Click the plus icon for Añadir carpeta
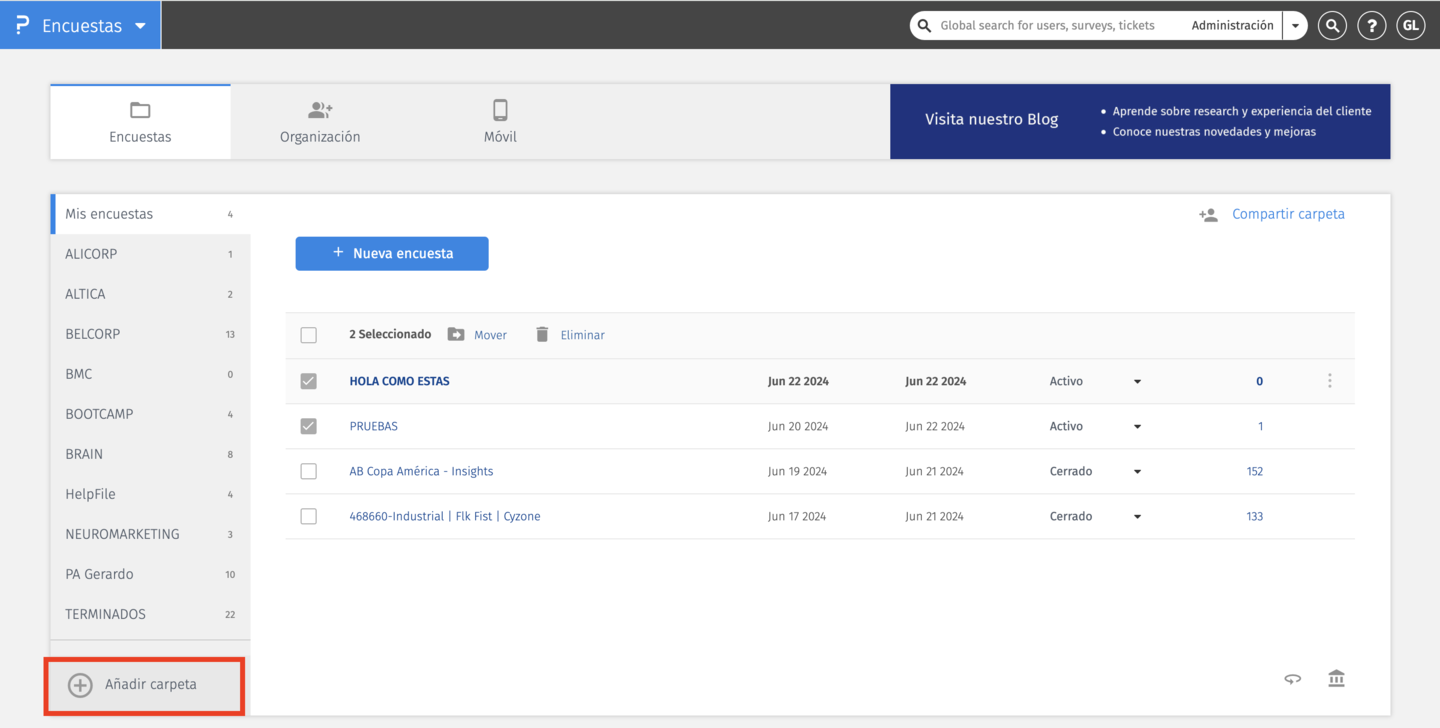 point(79,685)
